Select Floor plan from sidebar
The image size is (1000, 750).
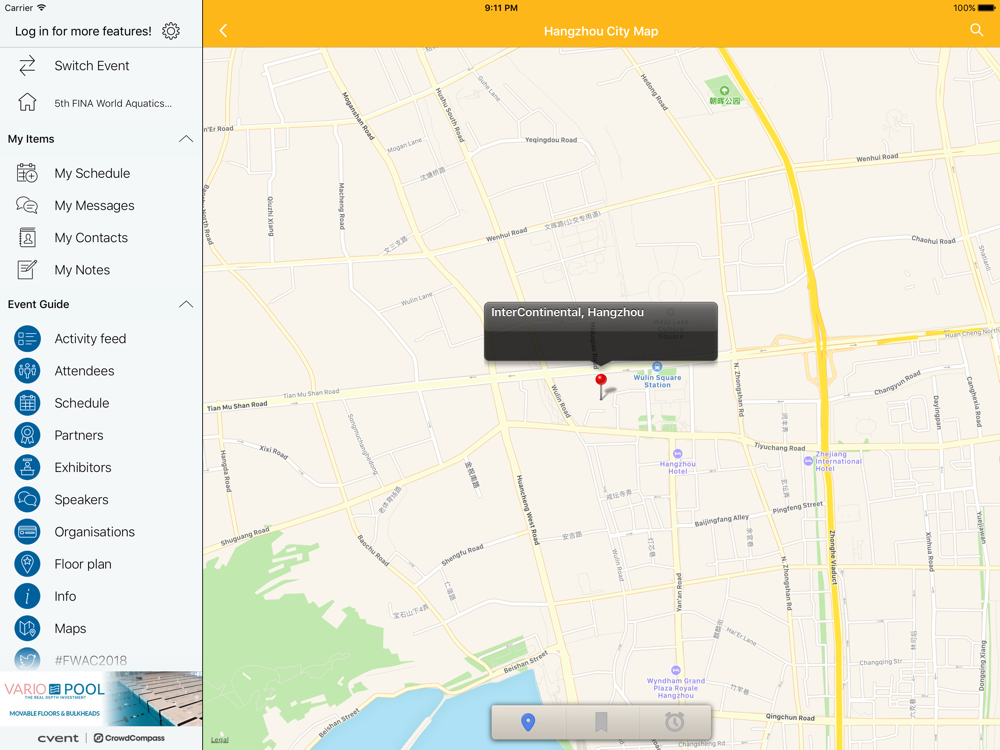pyautogui.click(x=83, y=564)
